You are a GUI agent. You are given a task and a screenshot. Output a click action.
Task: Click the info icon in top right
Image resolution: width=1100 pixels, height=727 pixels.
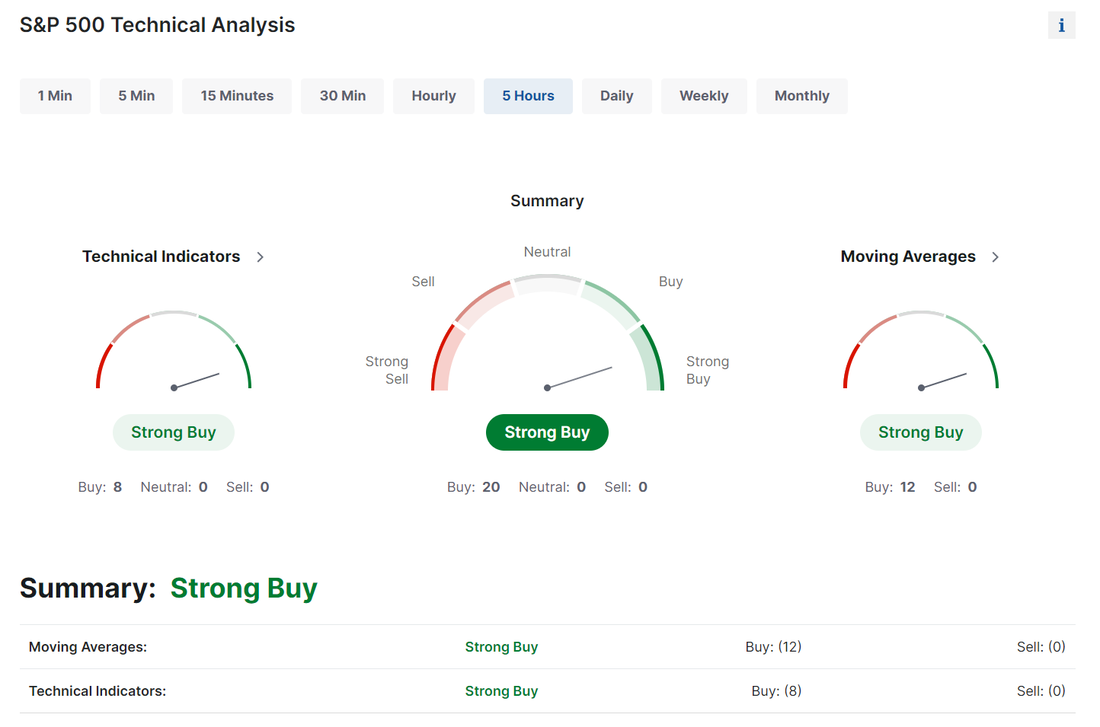1061,25
